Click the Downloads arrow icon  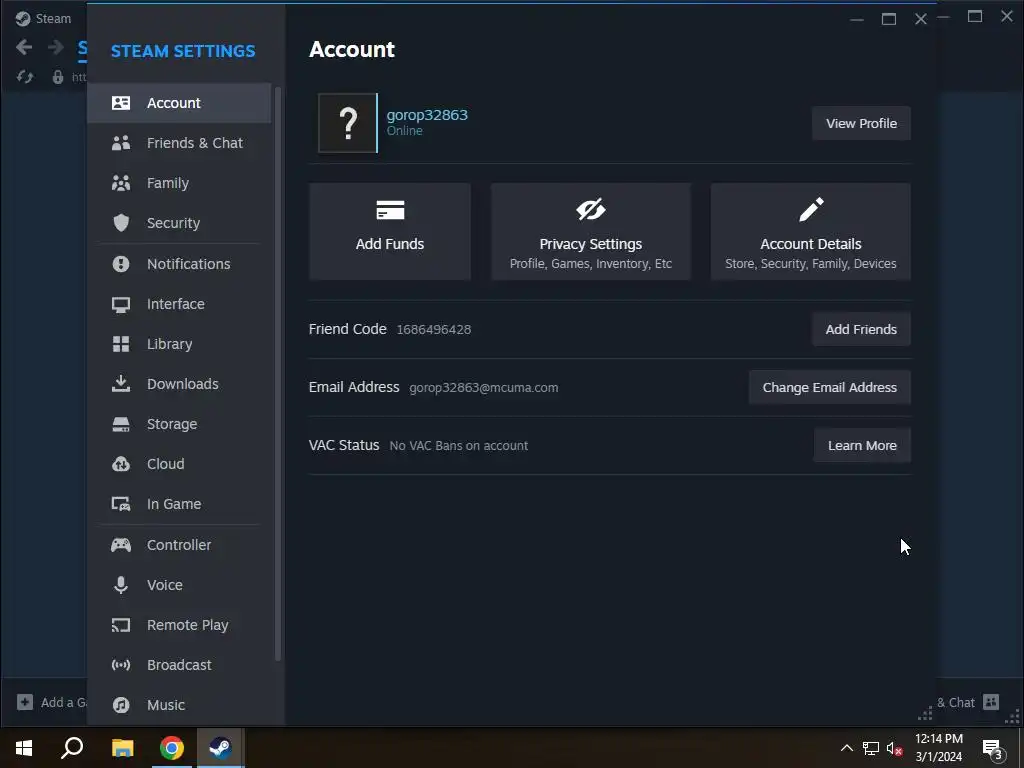[121, 384]
